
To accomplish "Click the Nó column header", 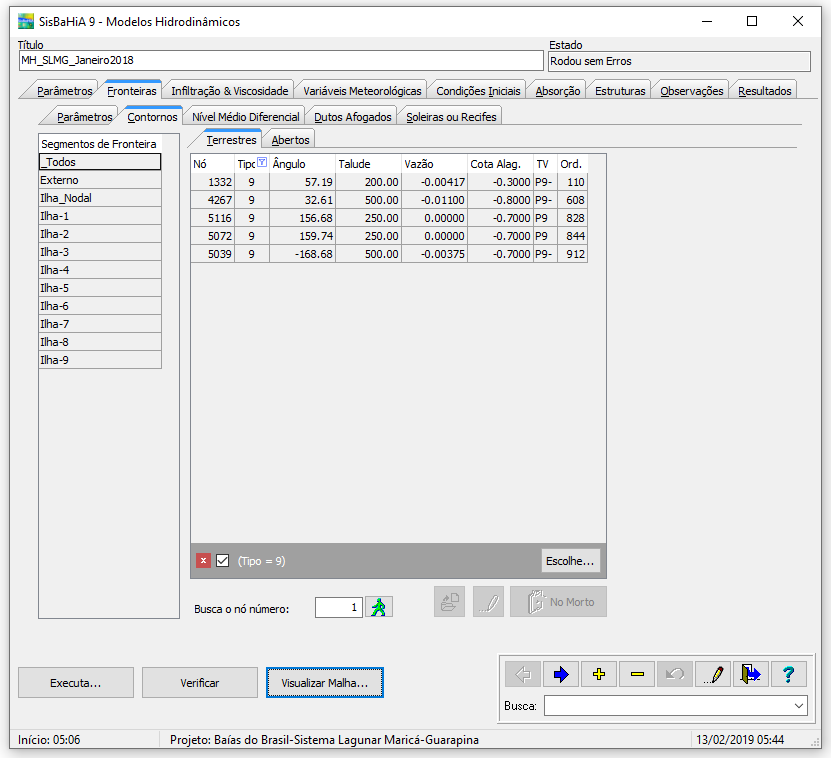I will (x=213, y=164).
